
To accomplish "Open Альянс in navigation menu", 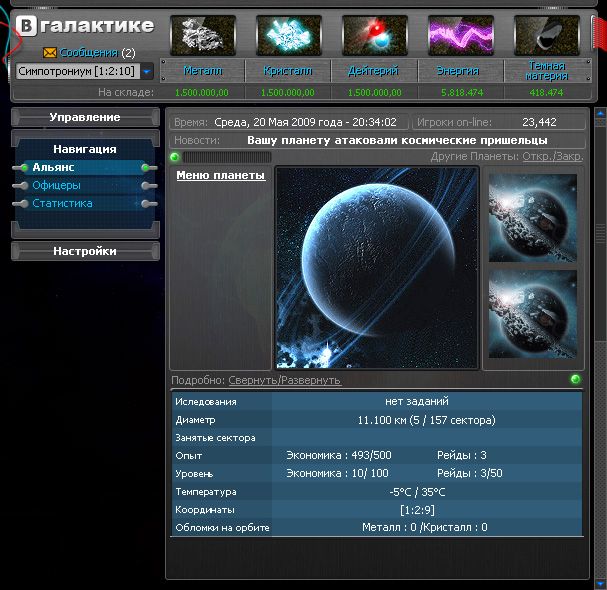I will point(53,168).
